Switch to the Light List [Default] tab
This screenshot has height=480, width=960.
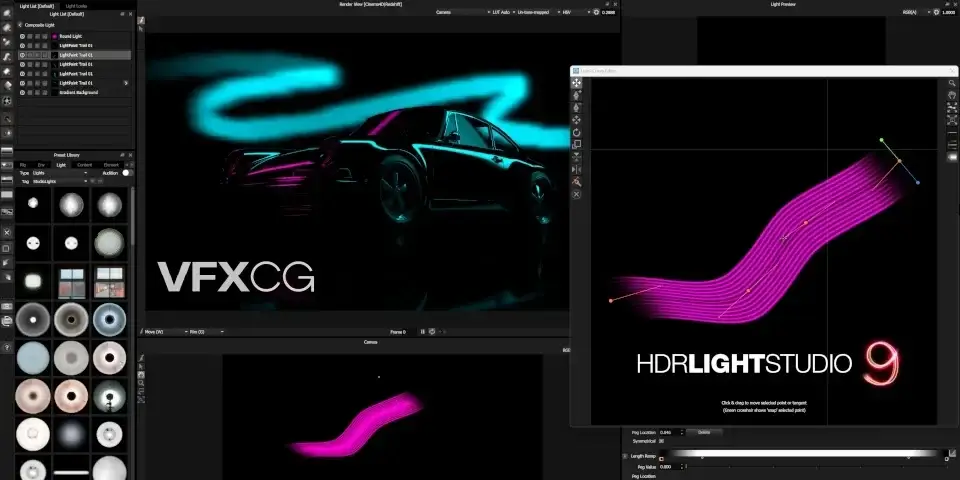click(36, 6)
